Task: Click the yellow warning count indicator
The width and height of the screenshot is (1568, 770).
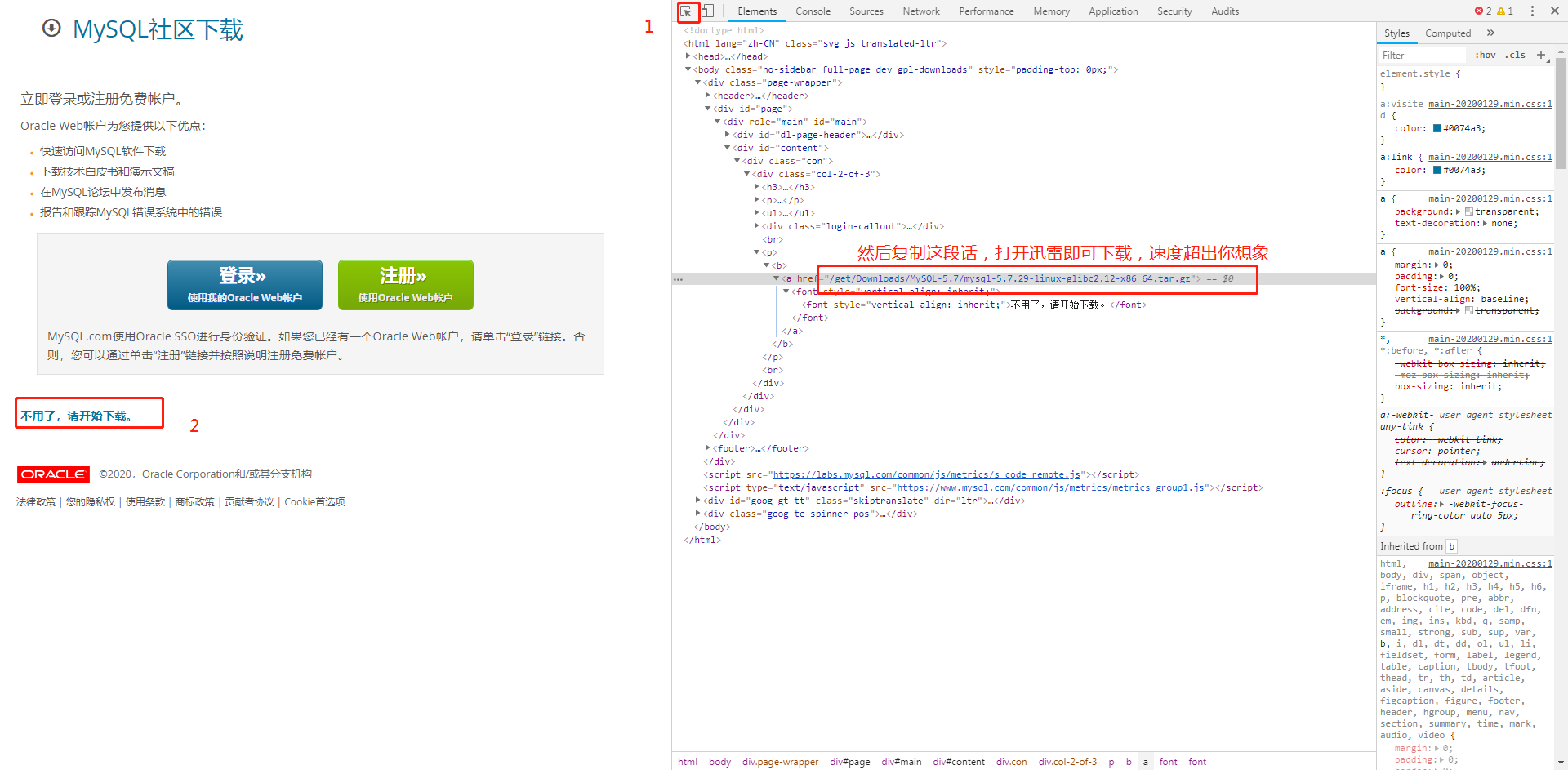Action: tap(1505, 11)
